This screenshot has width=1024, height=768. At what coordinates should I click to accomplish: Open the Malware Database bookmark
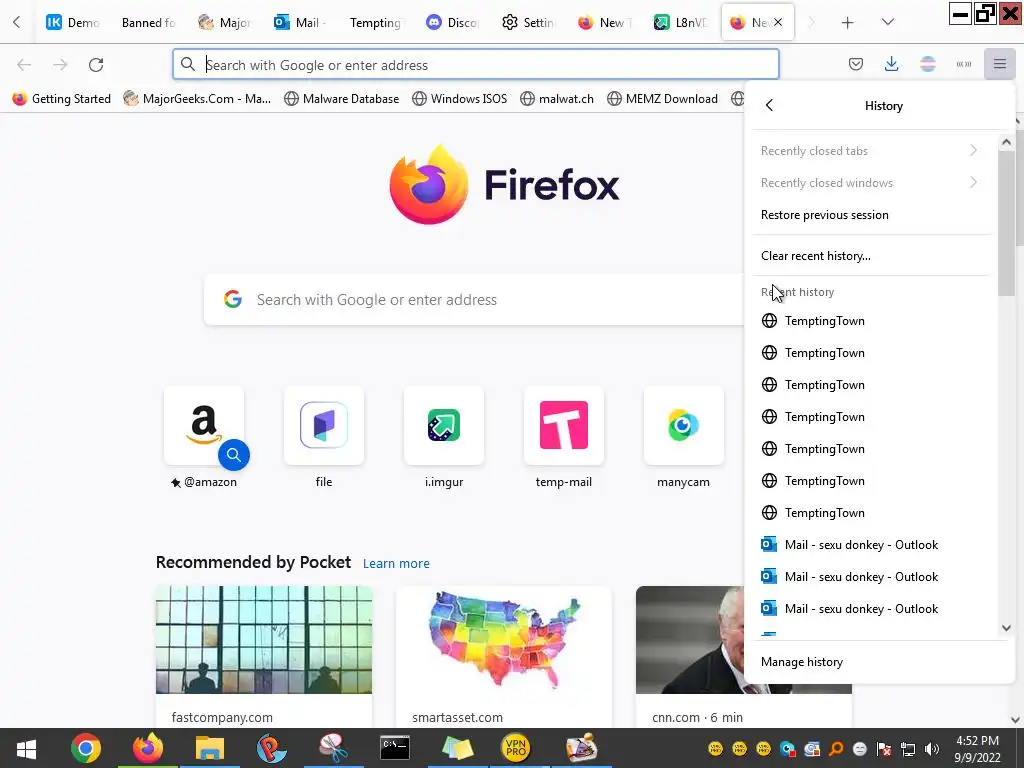coord(342,99)
